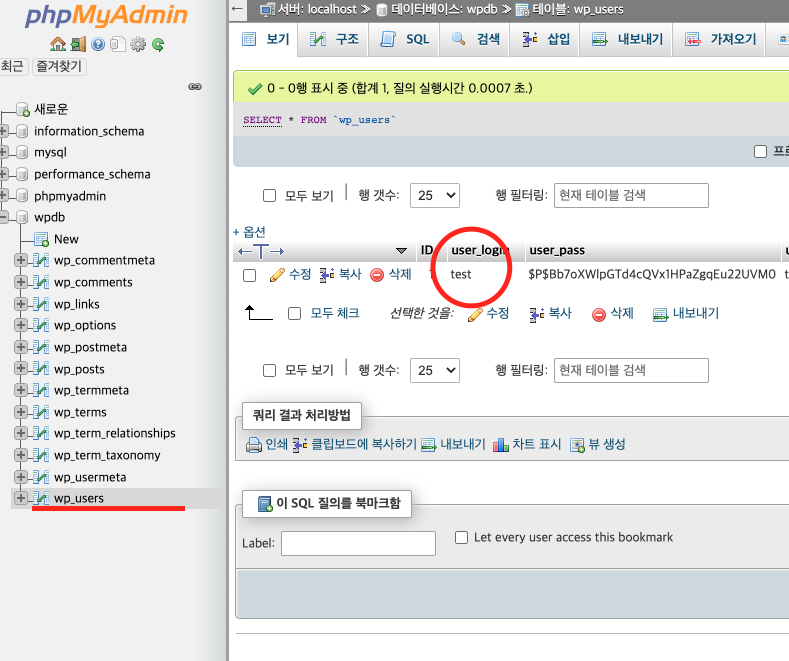Select information_schema database in tree
Image resolution: width=789 pixels, height=661 pixels.
[x=89, y=131]
